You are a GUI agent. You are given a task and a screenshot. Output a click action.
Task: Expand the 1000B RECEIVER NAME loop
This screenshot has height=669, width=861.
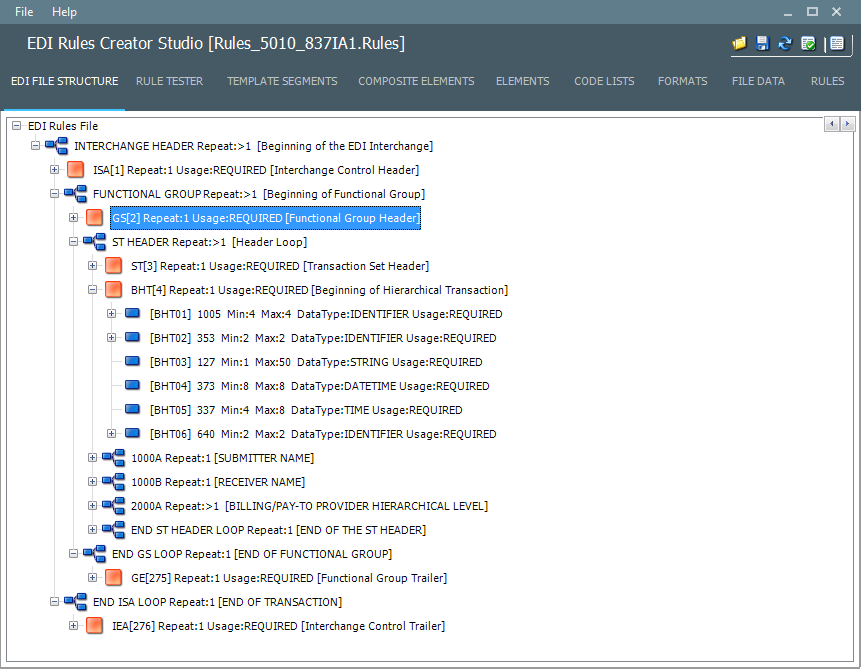92,482
